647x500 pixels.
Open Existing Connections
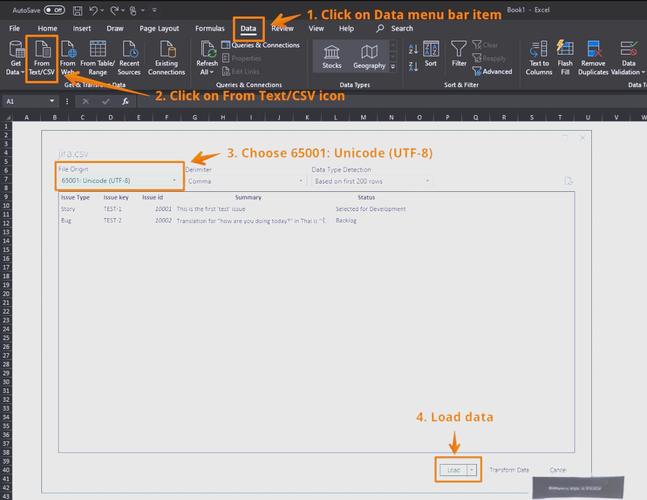tap(166, 58)
